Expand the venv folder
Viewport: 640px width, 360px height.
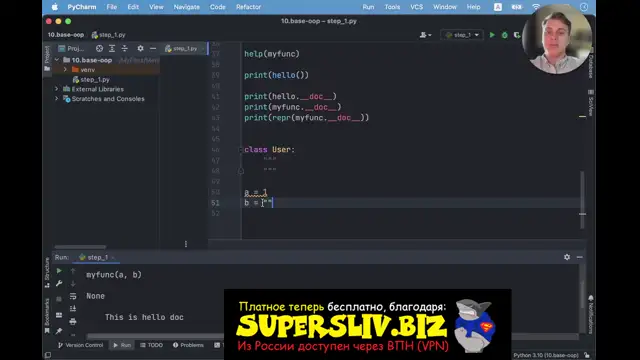click(65, 70)
